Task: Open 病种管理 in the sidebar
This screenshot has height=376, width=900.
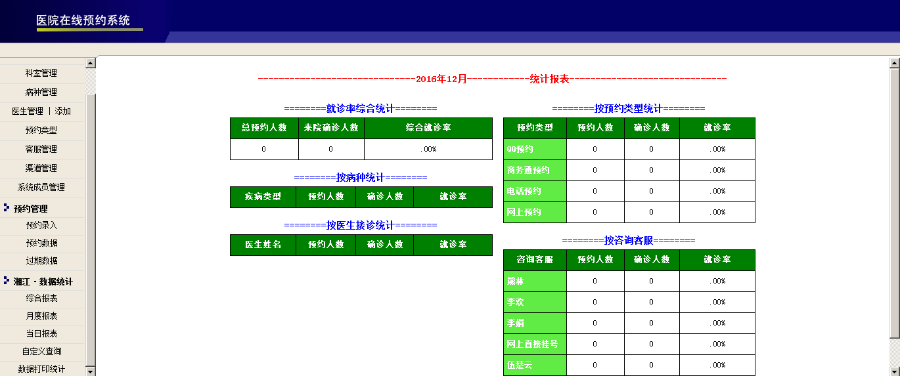Action: [x=41, y=92]
